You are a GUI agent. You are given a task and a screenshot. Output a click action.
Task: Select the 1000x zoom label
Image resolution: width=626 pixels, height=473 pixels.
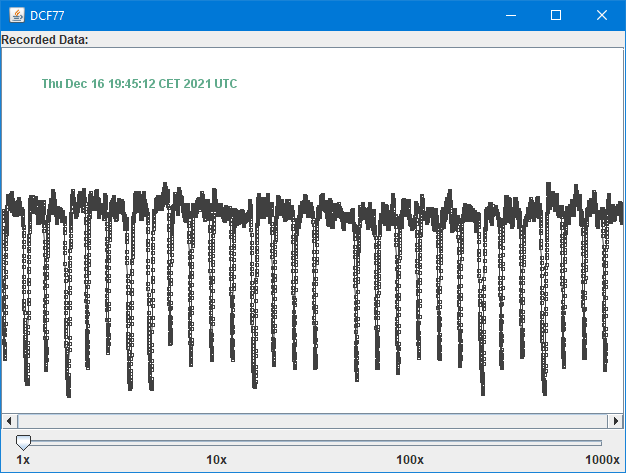click(x=602, y=459)
